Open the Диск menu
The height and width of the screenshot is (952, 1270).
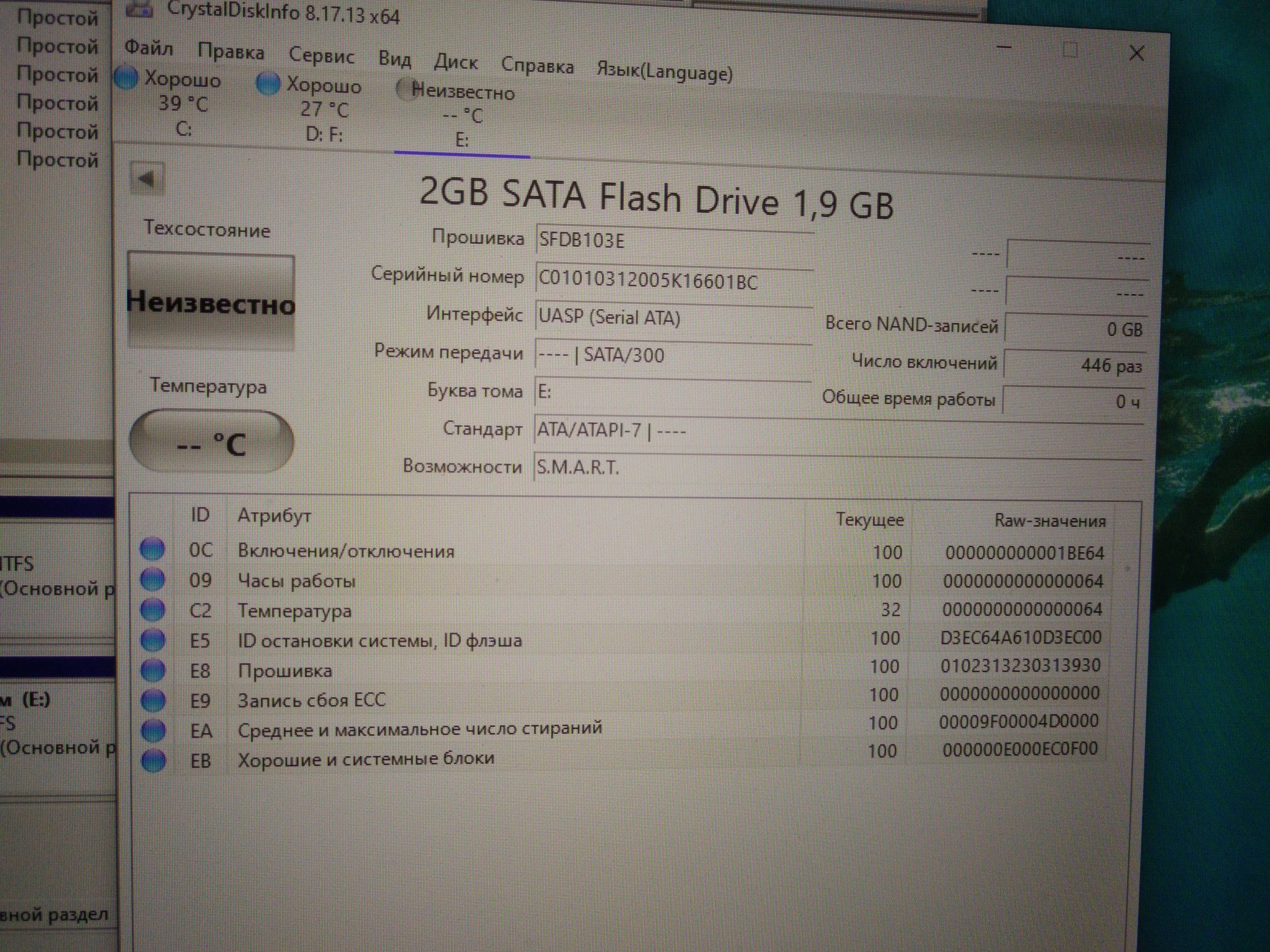(455, 62)
